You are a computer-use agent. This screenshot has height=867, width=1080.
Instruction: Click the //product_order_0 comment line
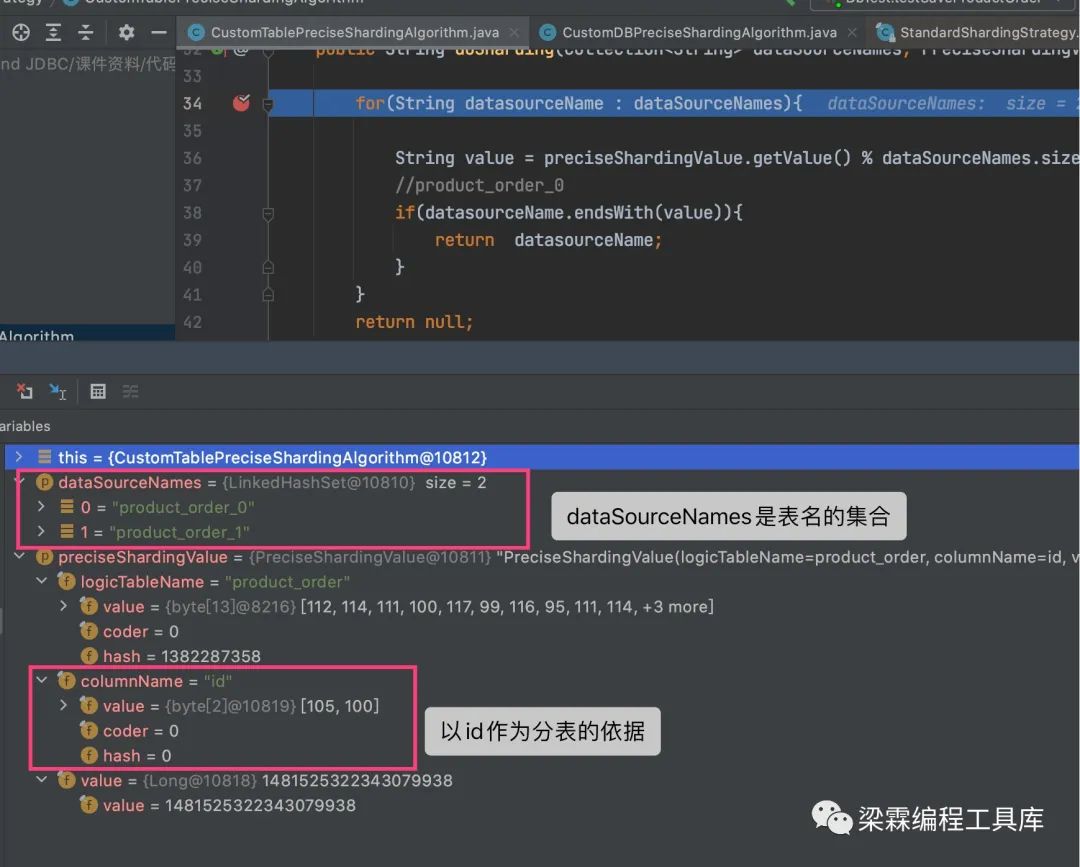point(479,185)
